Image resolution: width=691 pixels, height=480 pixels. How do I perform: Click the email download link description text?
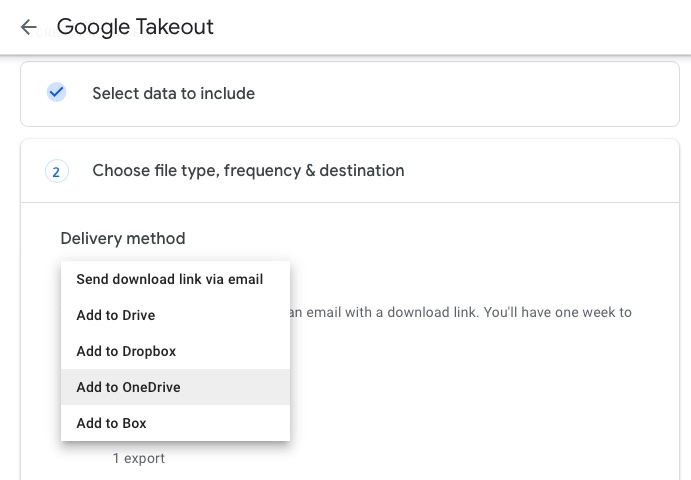pyautogui.click(x=461, y=313)
